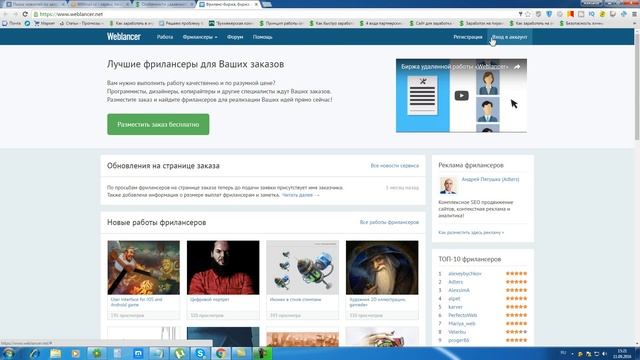Open the media player taskbar icon
This screenshot has height=360, width=640.
76,353
